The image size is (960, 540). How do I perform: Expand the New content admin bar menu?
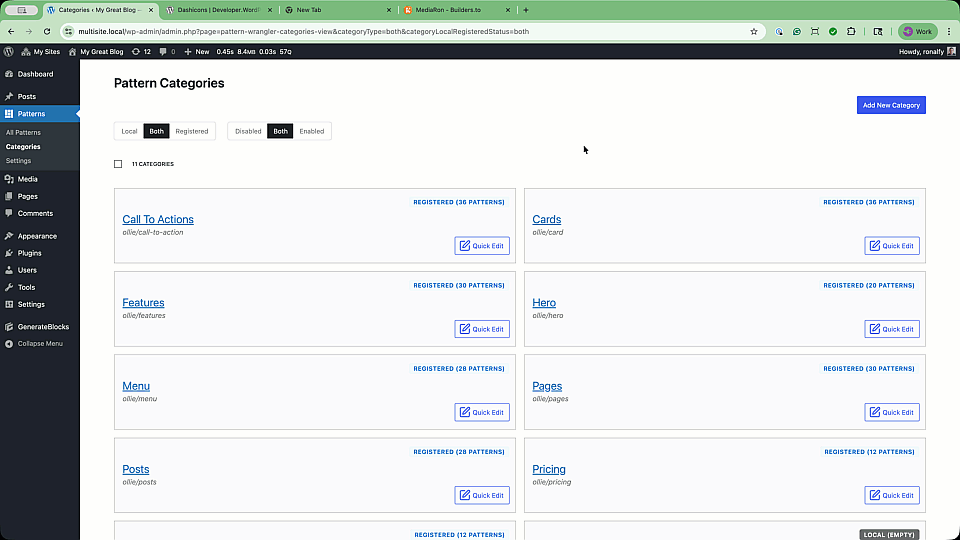(196, 51)
